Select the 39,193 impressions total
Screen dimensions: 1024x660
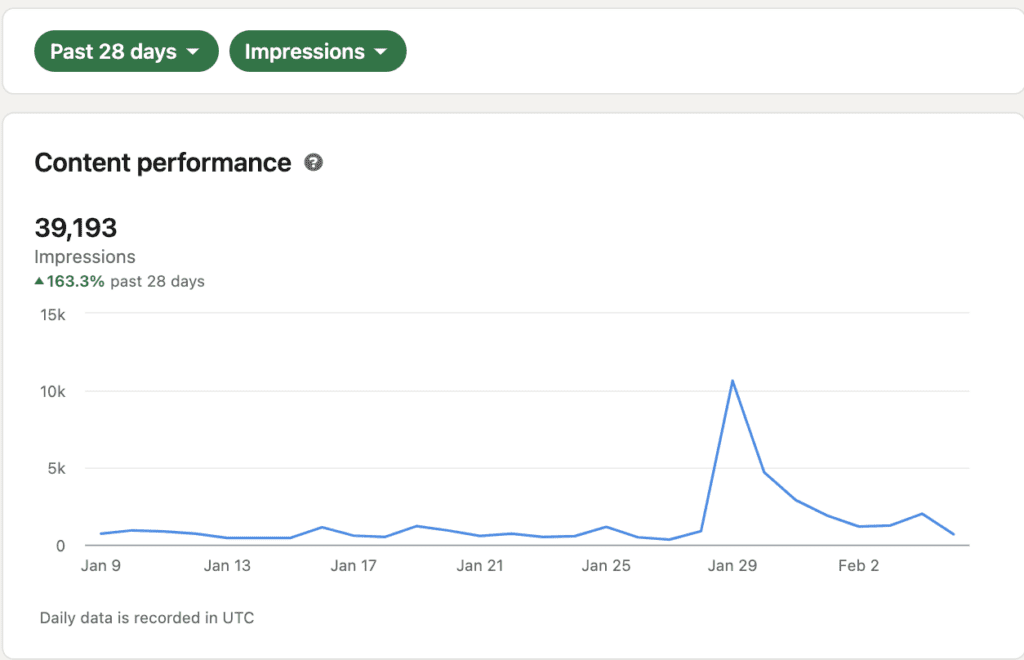[x=76, y=228]
